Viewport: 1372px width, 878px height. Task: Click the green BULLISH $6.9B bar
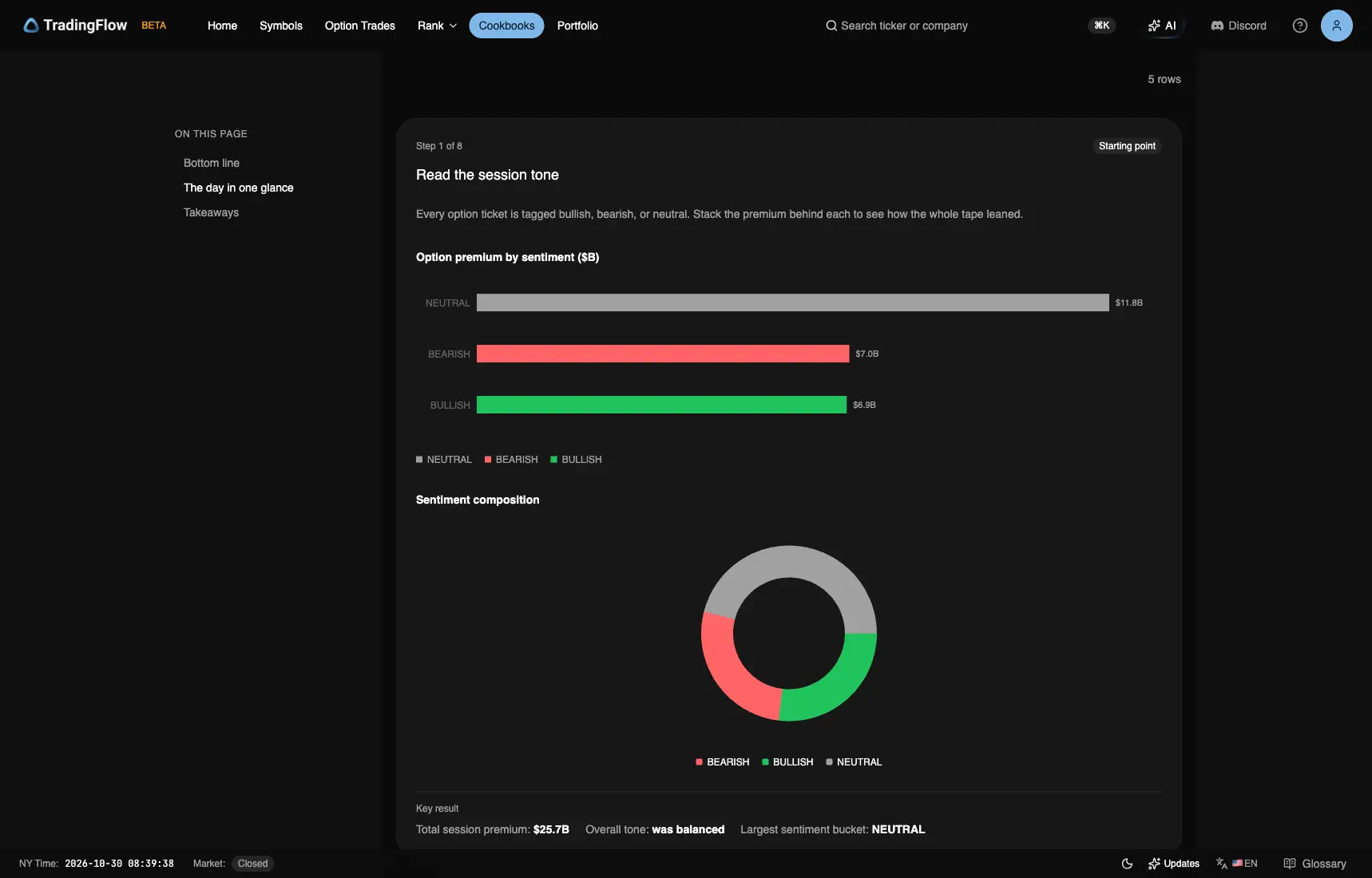(x=661, y=405)
